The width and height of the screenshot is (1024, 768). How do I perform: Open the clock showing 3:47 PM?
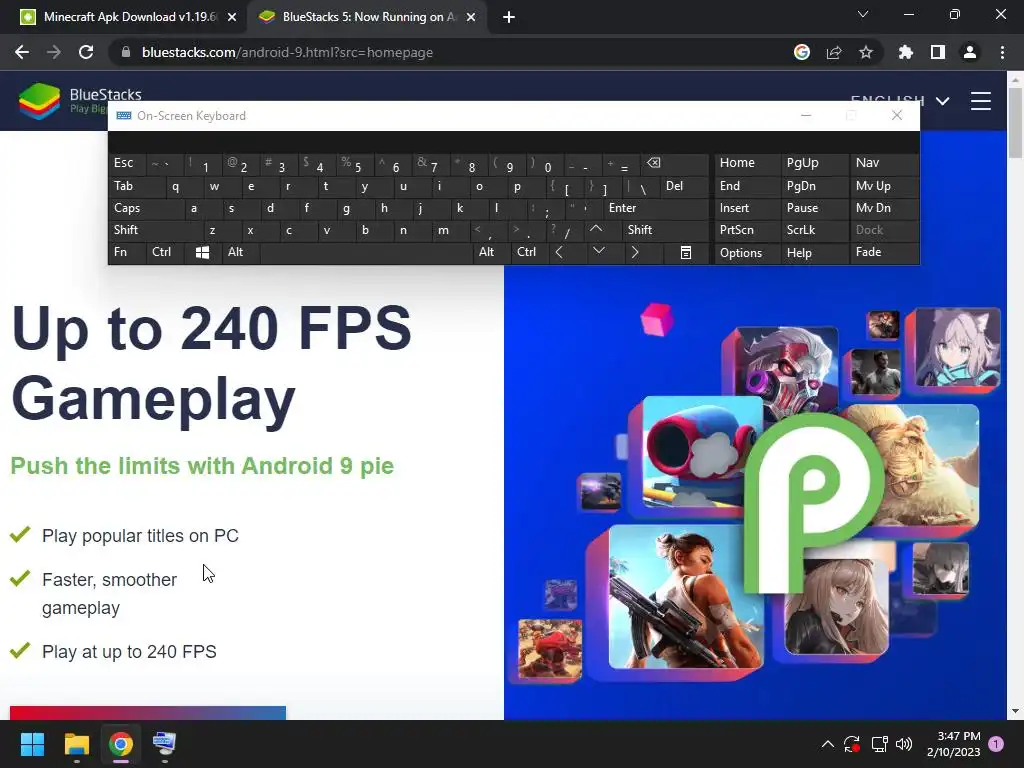[x=953, y=744]
